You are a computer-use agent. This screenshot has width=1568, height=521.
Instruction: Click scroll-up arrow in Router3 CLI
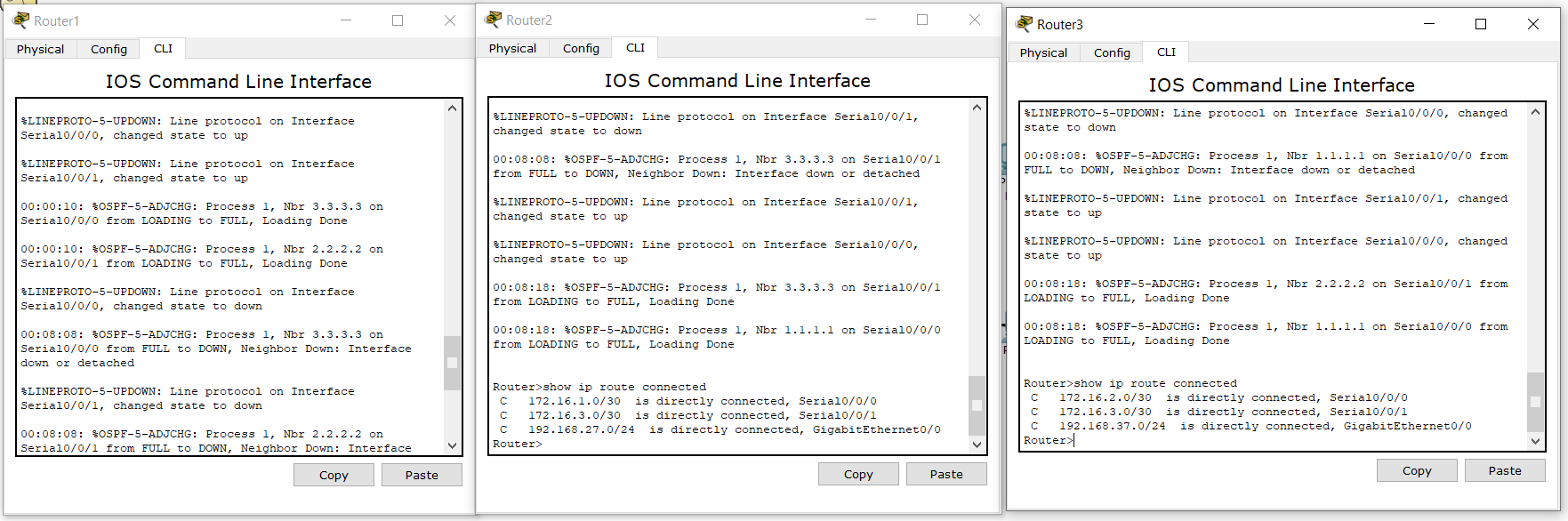1535,112
